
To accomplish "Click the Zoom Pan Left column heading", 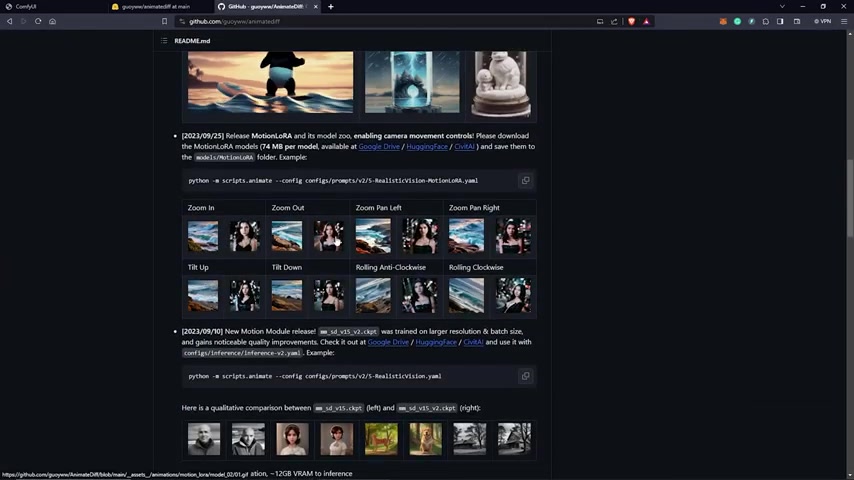I will point(379,208).
